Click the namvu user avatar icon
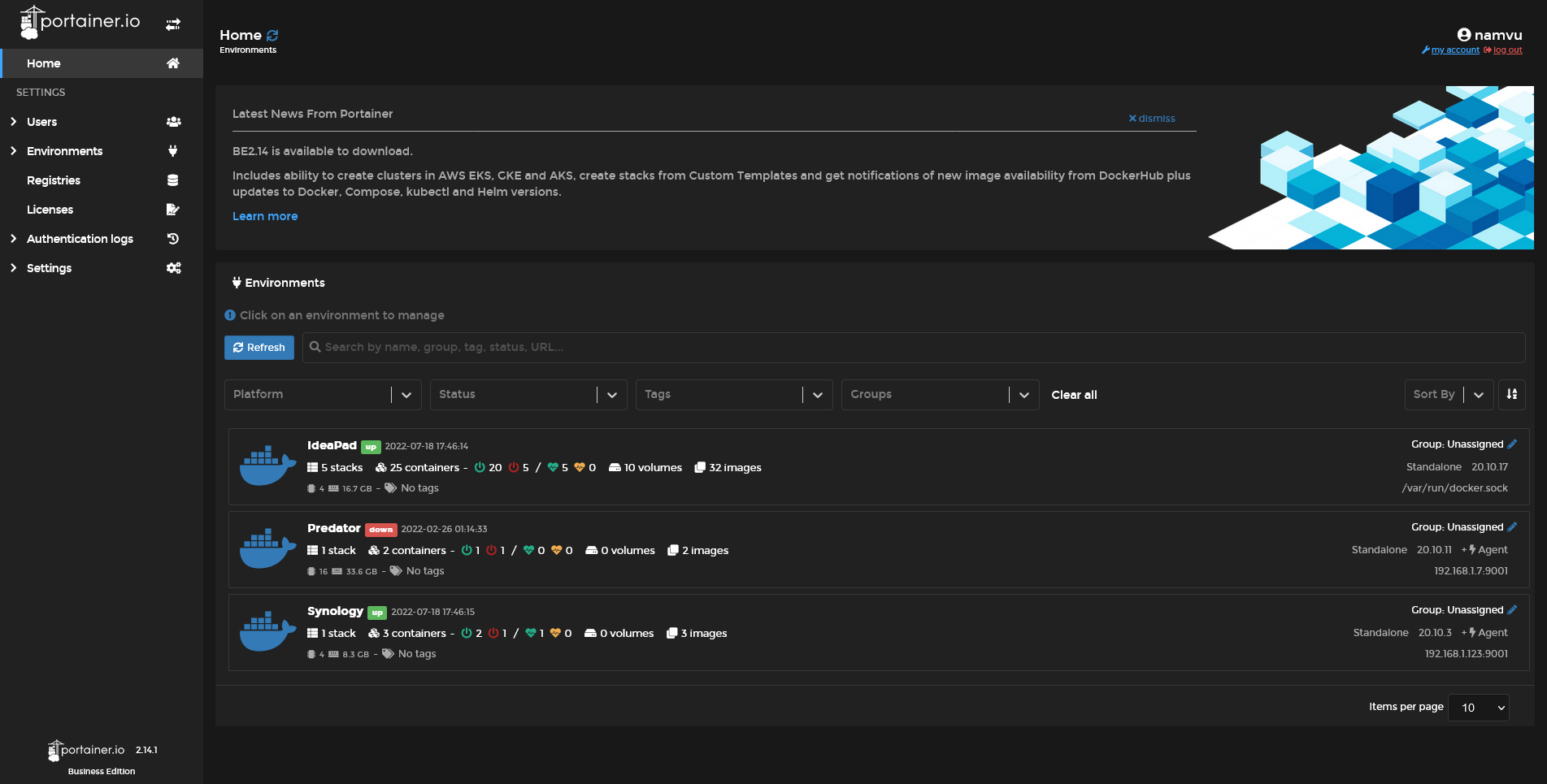1547x784 pixels. [1464, 35]
